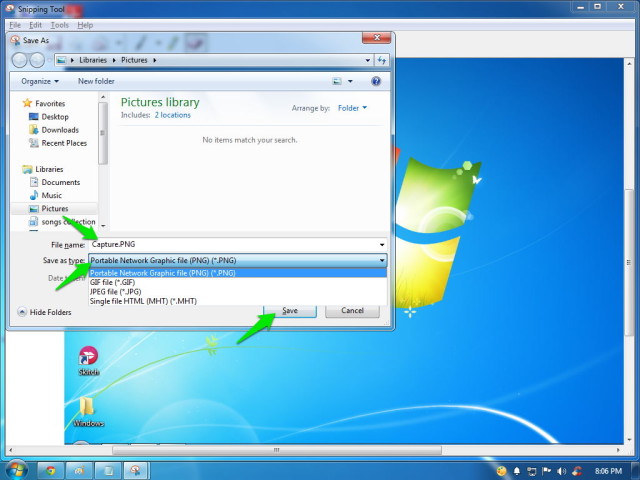Open Chrome from the taskbar
Image resolution: width=640 pixels, height=480 pixels.
point(51,471)
